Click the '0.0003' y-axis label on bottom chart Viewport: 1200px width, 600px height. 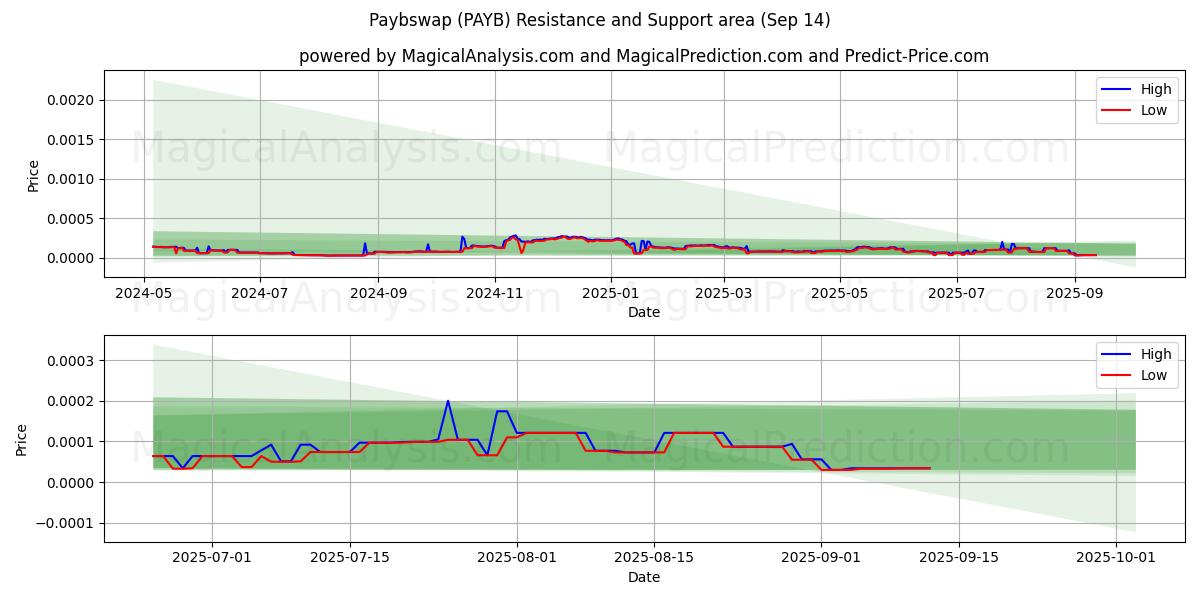pos(72,361)
